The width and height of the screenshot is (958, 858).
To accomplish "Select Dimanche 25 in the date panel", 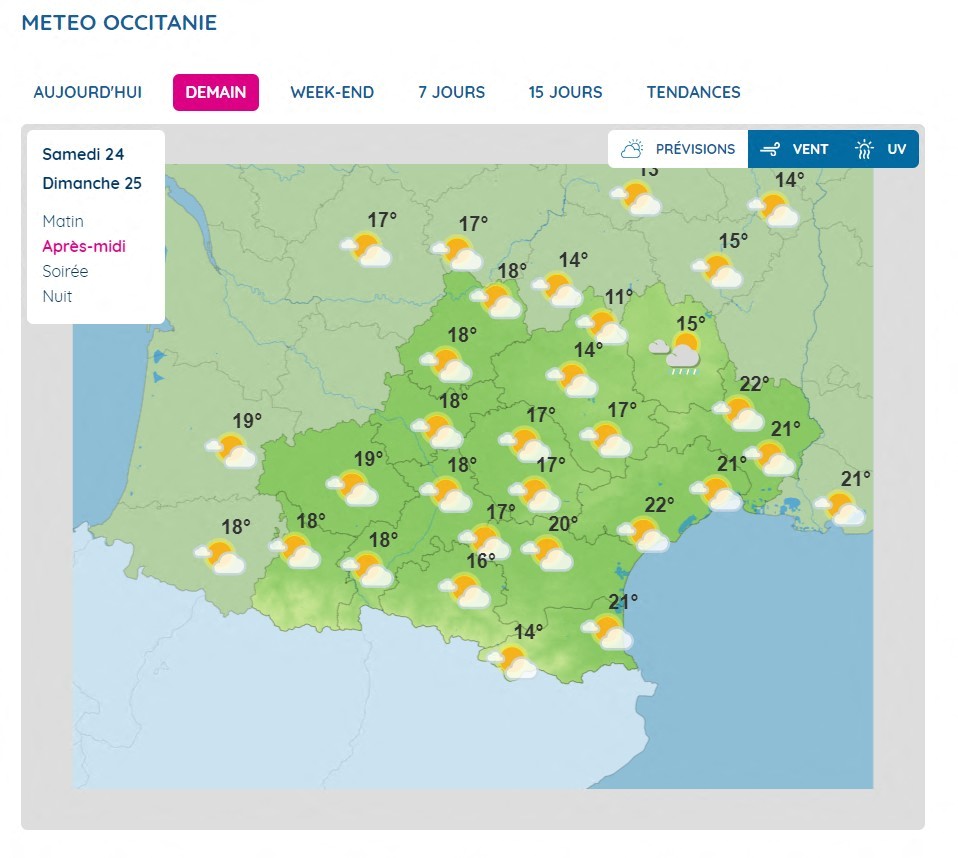I will click(x=92, y=183).
